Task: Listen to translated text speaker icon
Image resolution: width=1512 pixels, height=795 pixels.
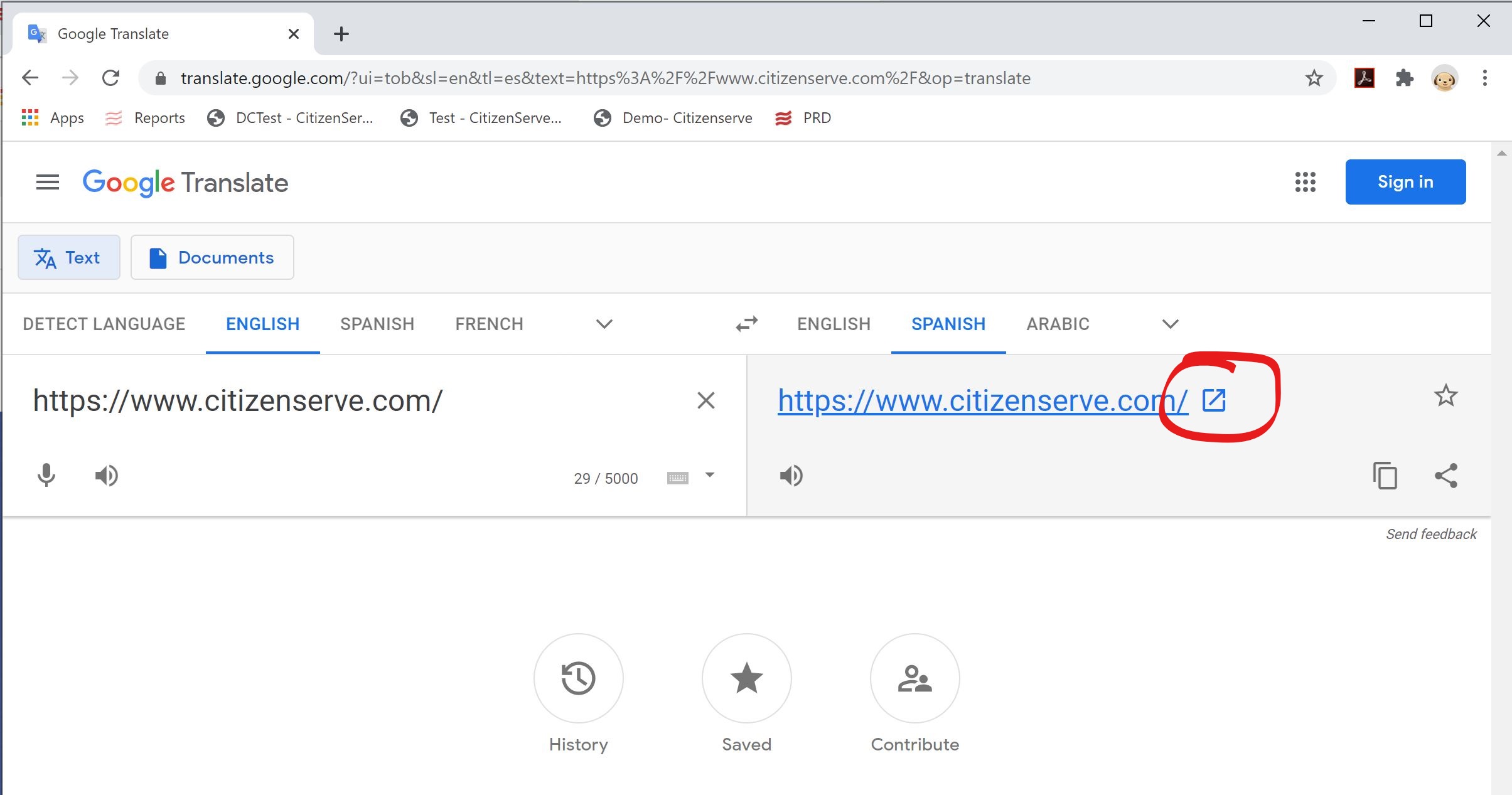Action: click(x=791, y=476)
